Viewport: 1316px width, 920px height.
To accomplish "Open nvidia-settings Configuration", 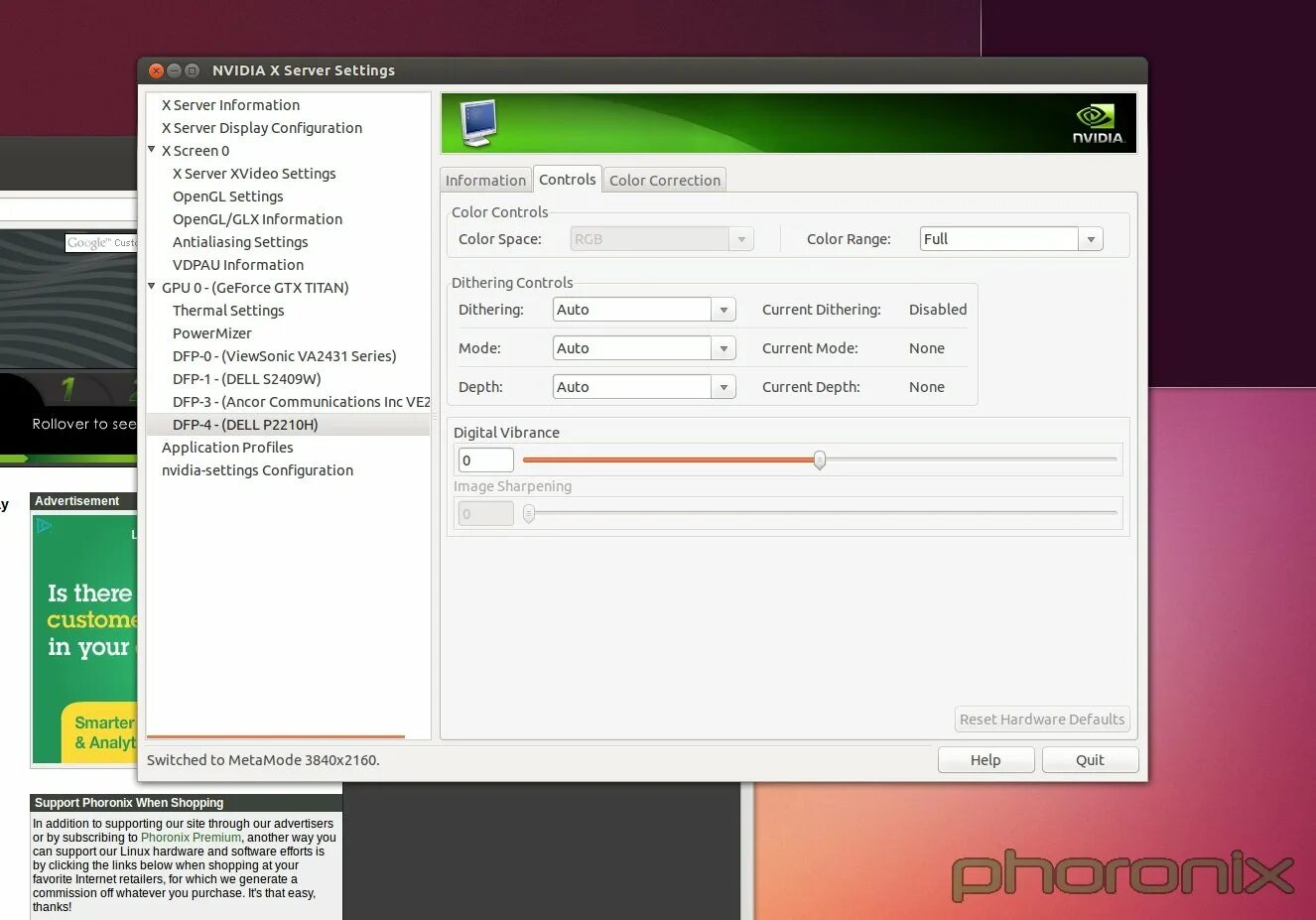I will click(x=257, y=470).
